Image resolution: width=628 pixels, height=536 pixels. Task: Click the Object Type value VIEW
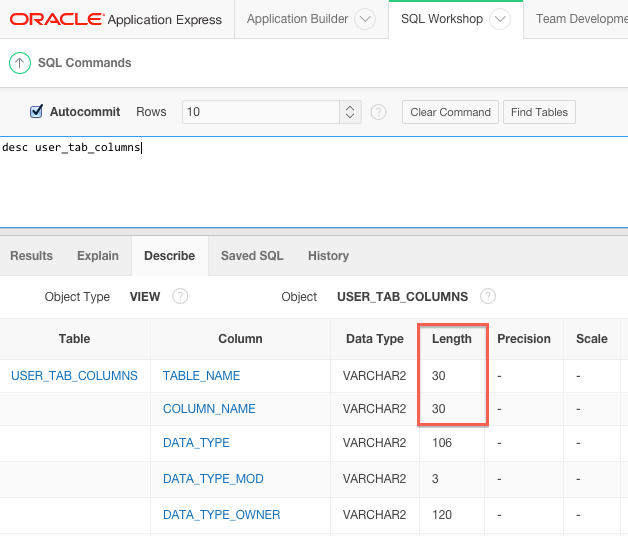pos(145,296)
